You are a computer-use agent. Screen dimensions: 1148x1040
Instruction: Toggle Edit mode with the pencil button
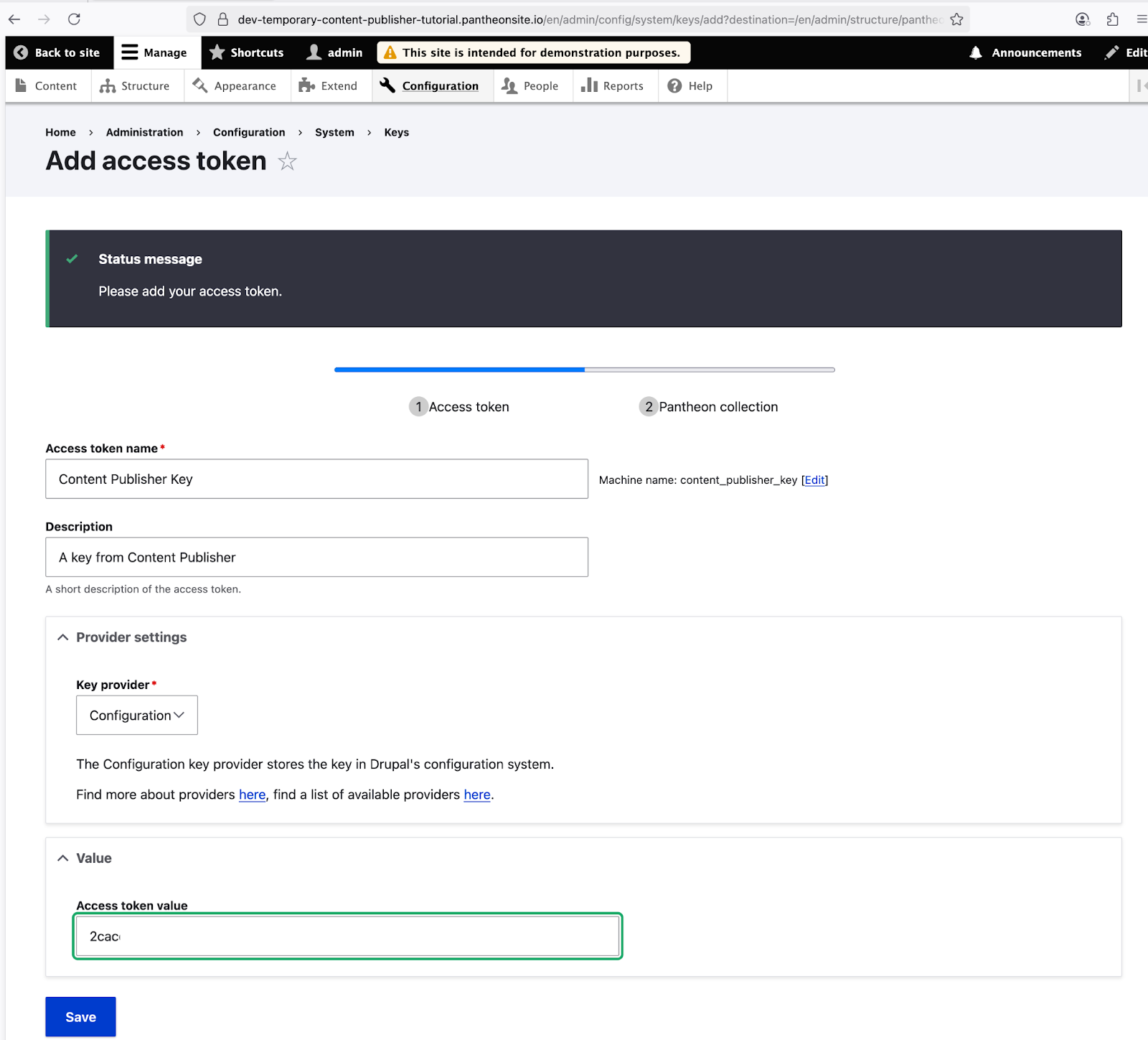[x=1125, y=52]
